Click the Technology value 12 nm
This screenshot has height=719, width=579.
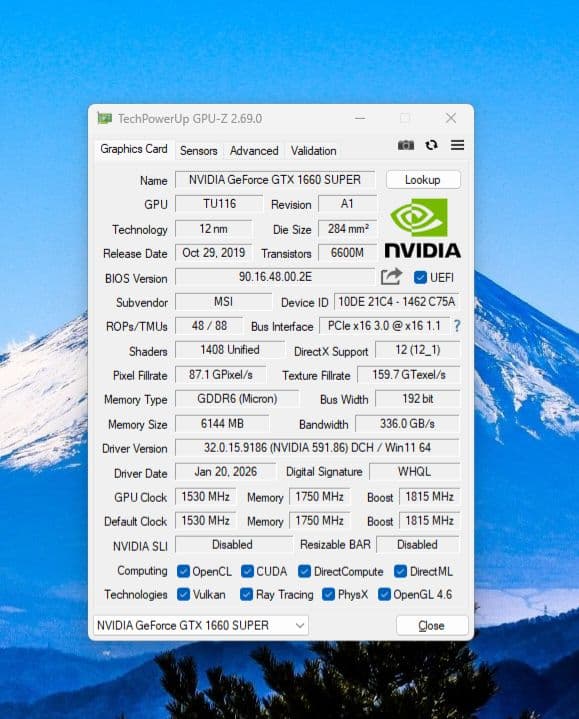click(214, 228)
